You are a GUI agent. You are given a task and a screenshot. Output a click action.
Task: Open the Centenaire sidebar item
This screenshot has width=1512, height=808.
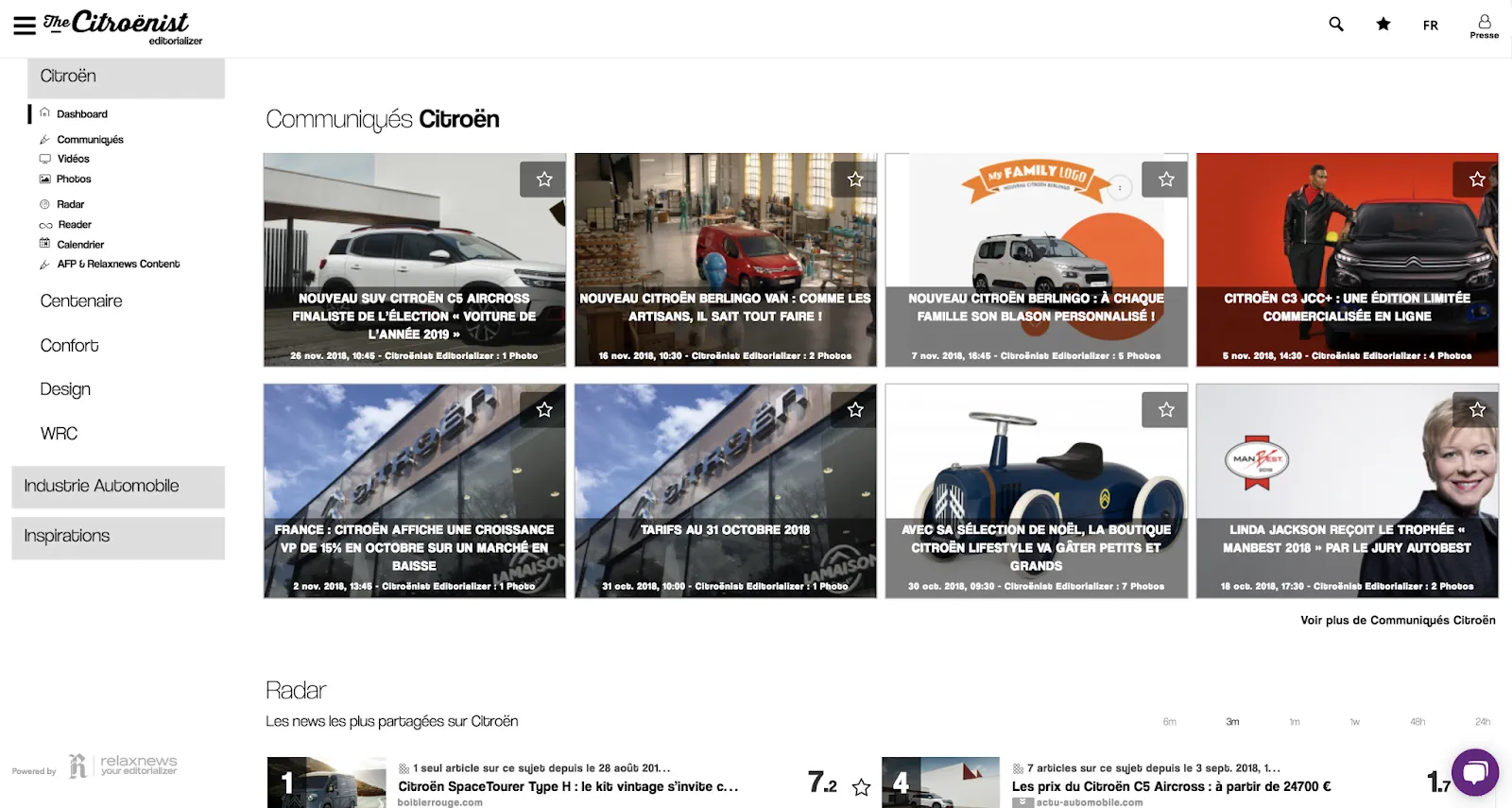(81, 301)
